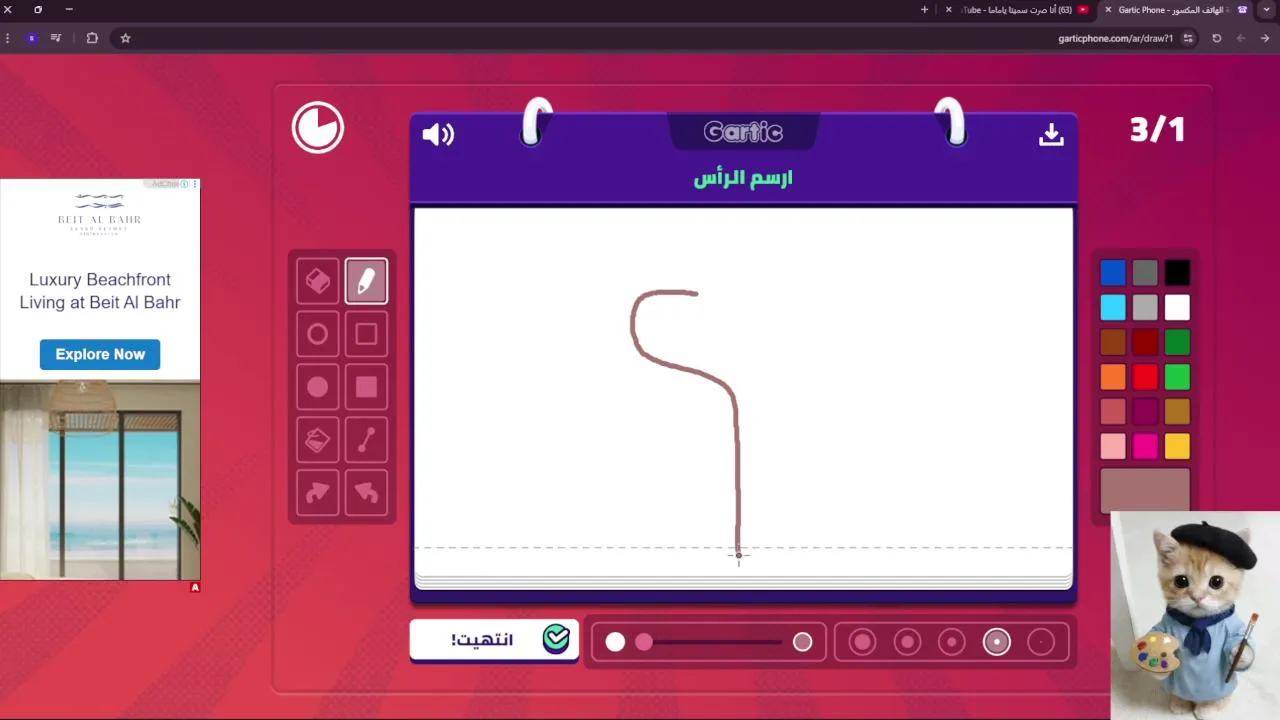Open the current color preview box
The image size is (1280, 720).
tap(1145, 490)
